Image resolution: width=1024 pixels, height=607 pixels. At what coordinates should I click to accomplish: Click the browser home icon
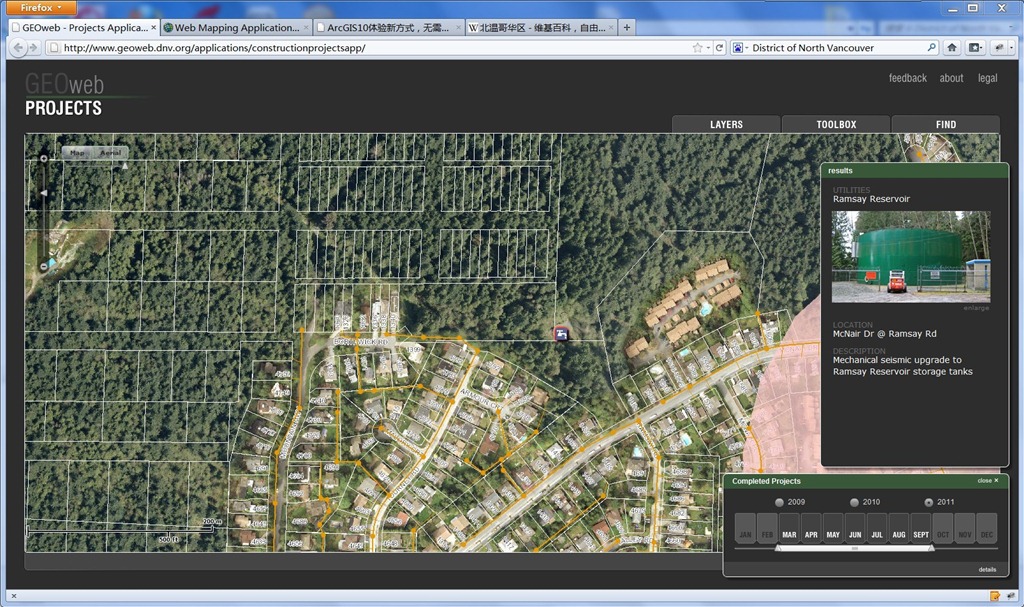pyautogui.click(x=952, y=47)
